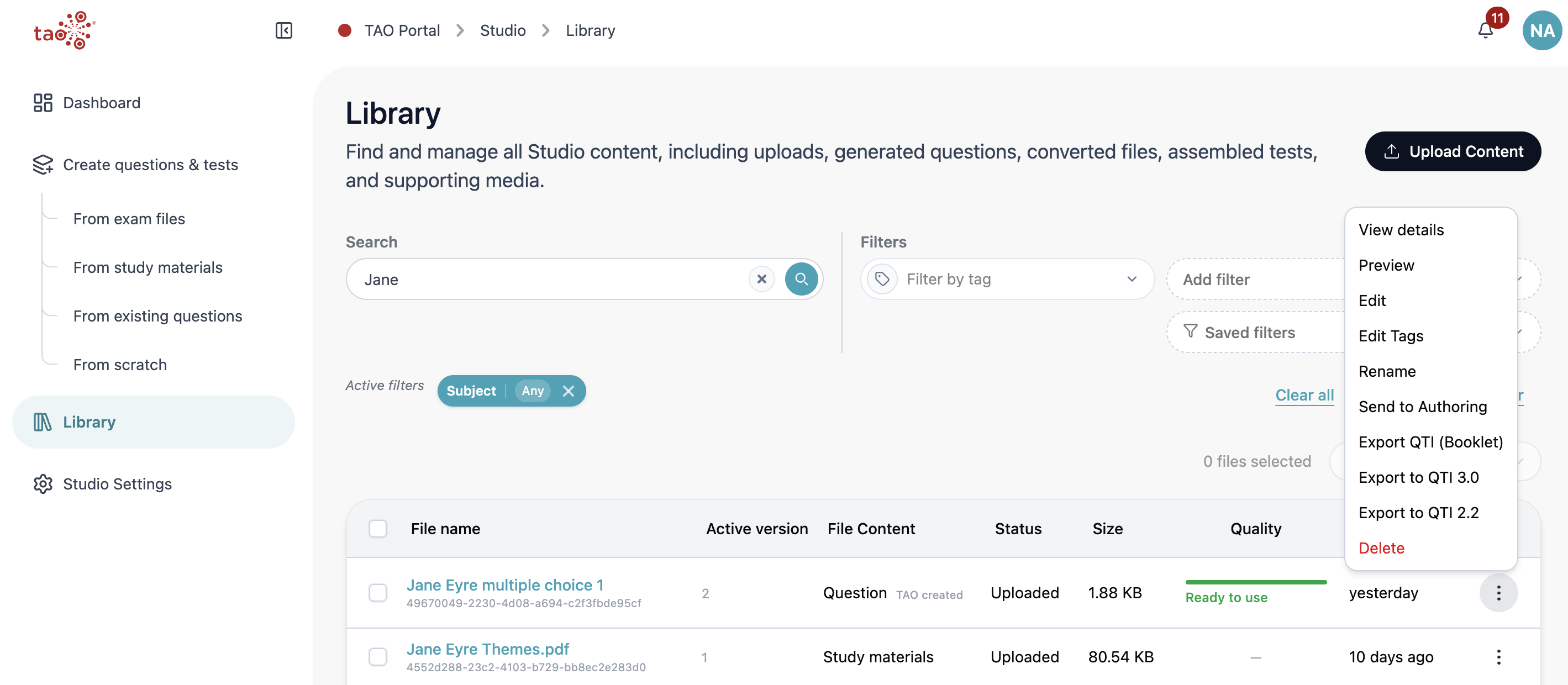The height and width of the screenshot is (685, 1568).
Task: Click the Library books icon in sidebar
Action: pos(43,422)
